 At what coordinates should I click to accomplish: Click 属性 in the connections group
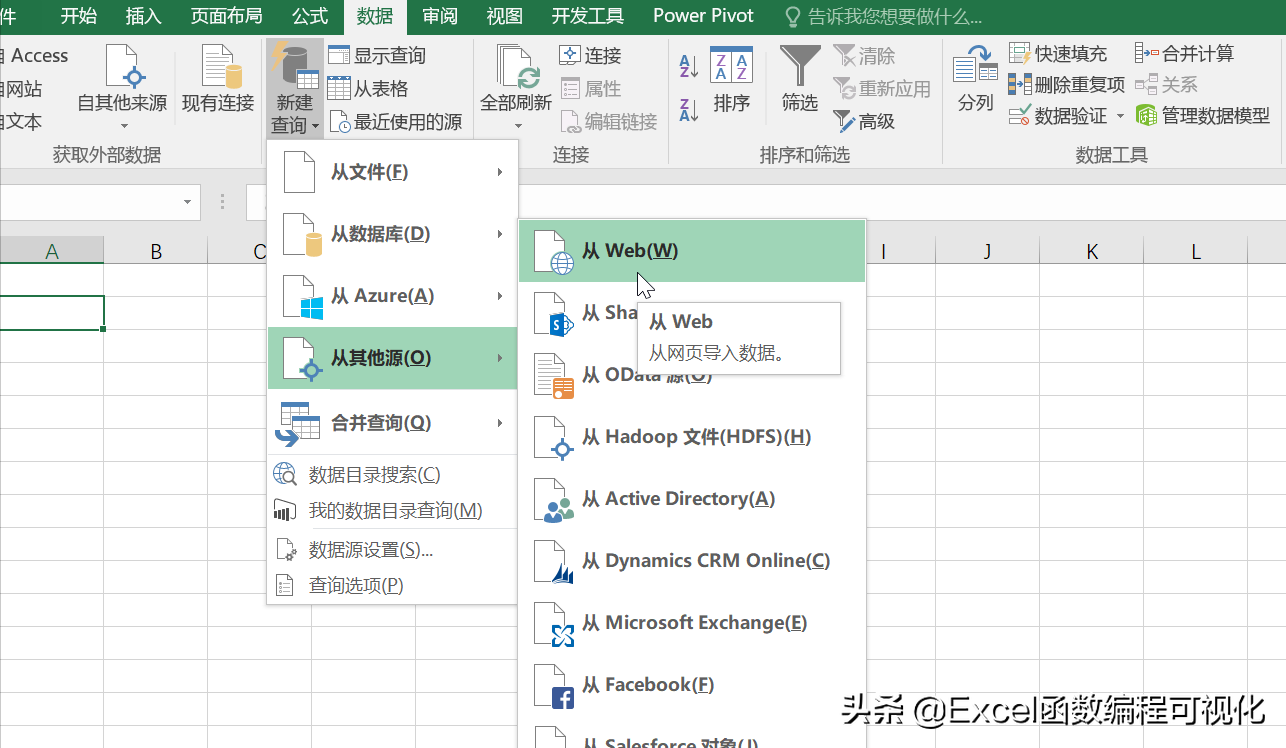click(591, 89)
